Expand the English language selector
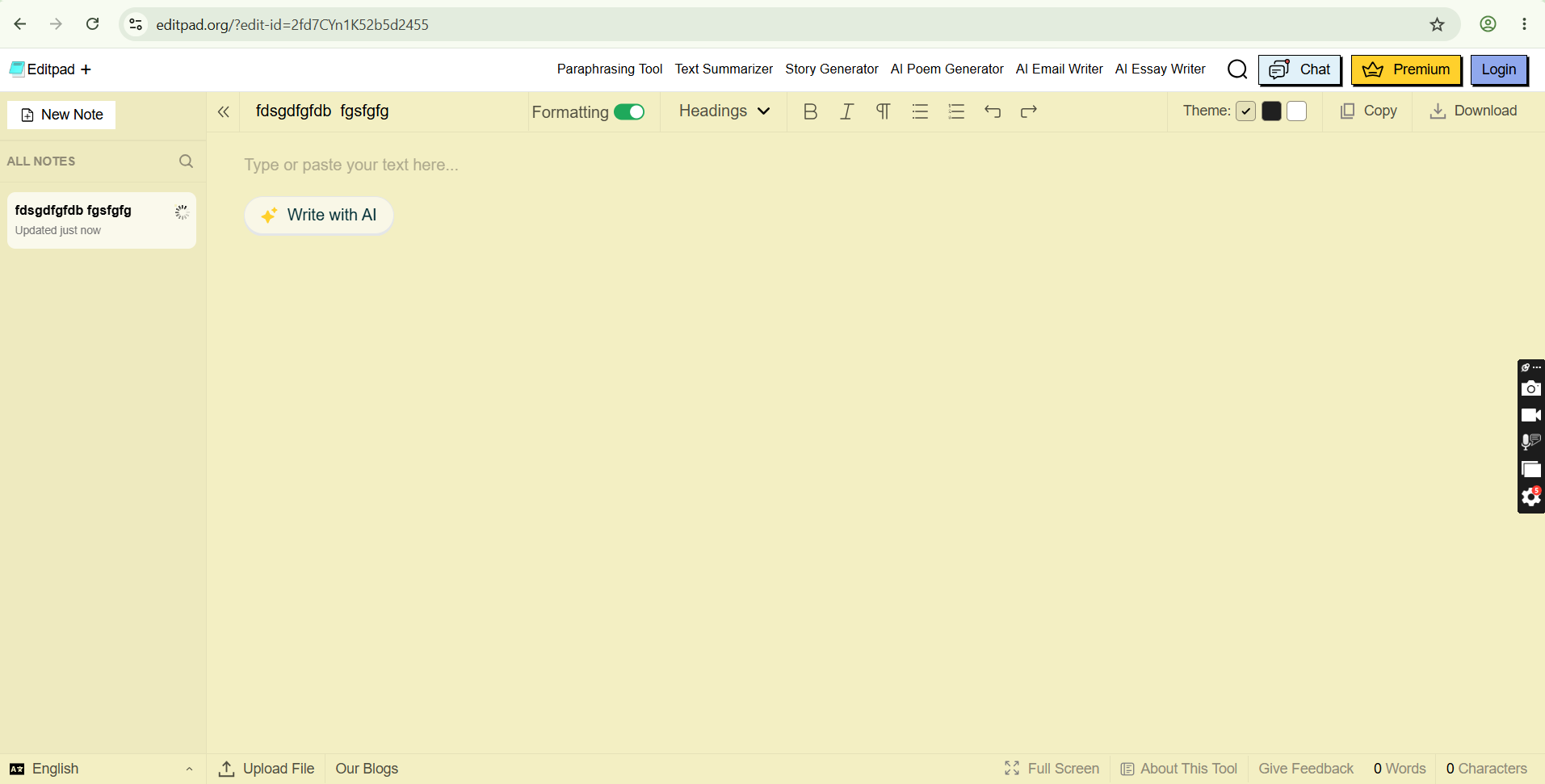 102,769
